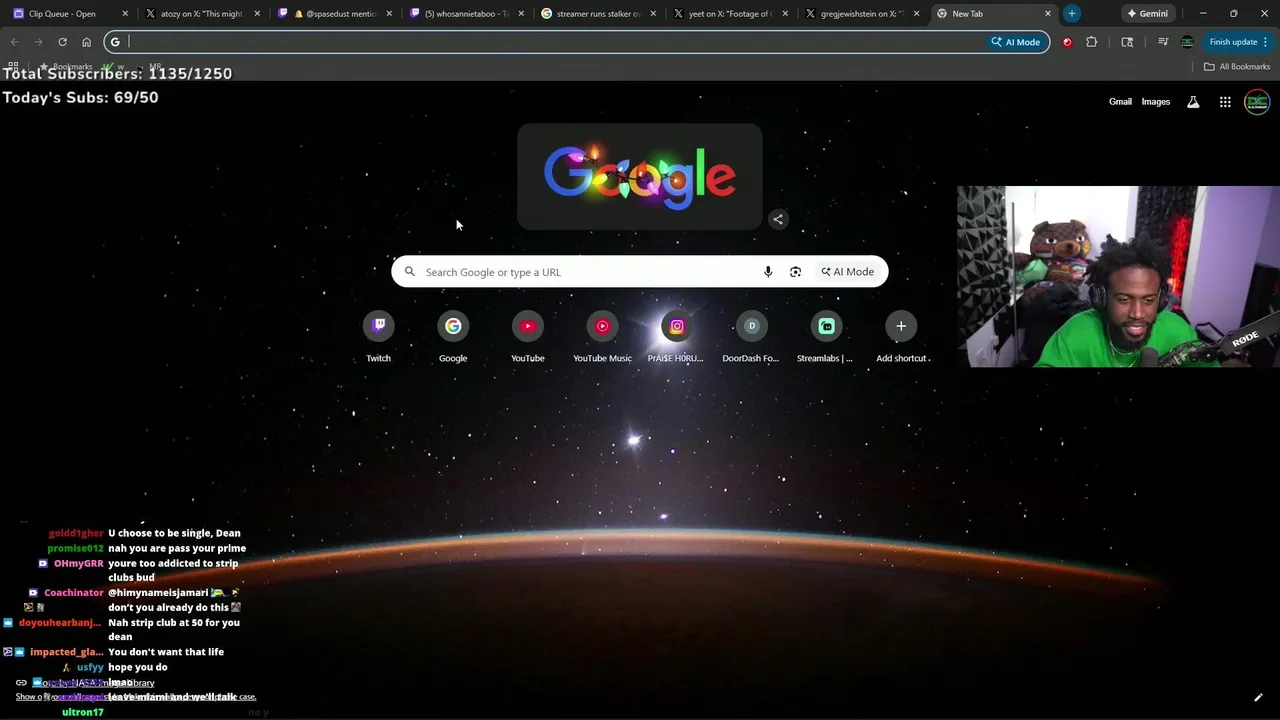Click AI Mode in the search box

coord(848,272)
